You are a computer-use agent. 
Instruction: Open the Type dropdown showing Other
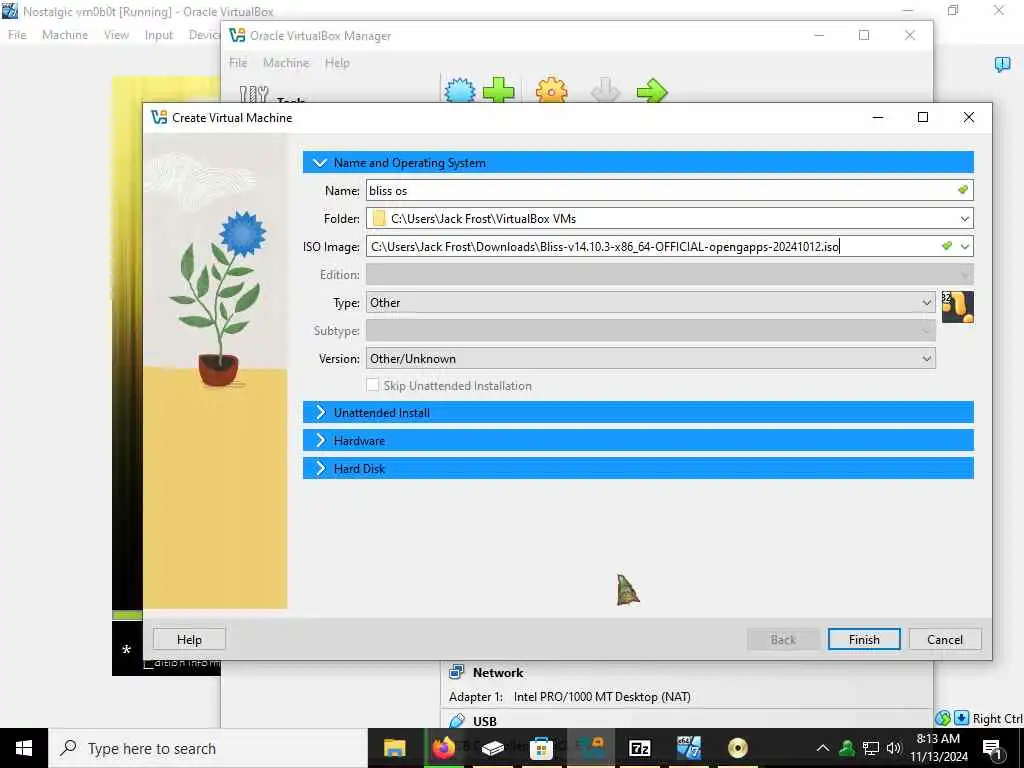[650, 302]
